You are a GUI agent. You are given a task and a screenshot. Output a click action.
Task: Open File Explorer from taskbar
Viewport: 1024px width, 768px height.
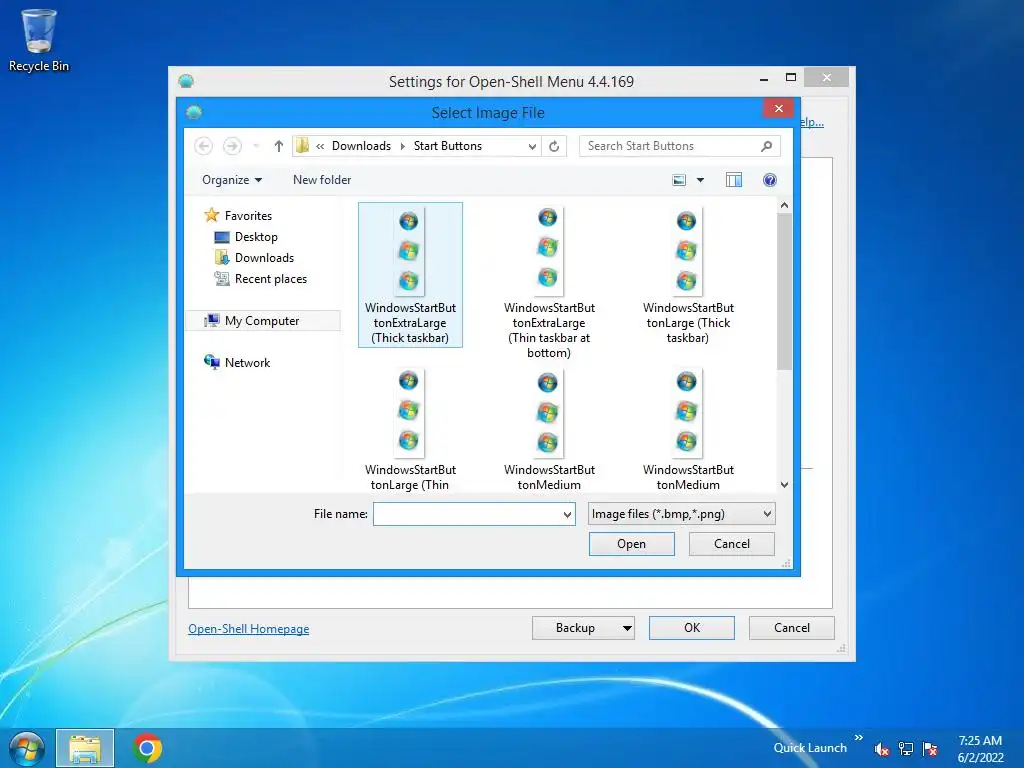(x=85, y=748)
